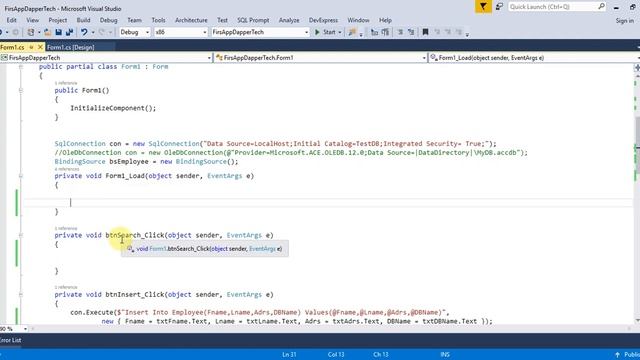640x360 pixels.
Task: Click the Save All icon
Action: (69, 32)
